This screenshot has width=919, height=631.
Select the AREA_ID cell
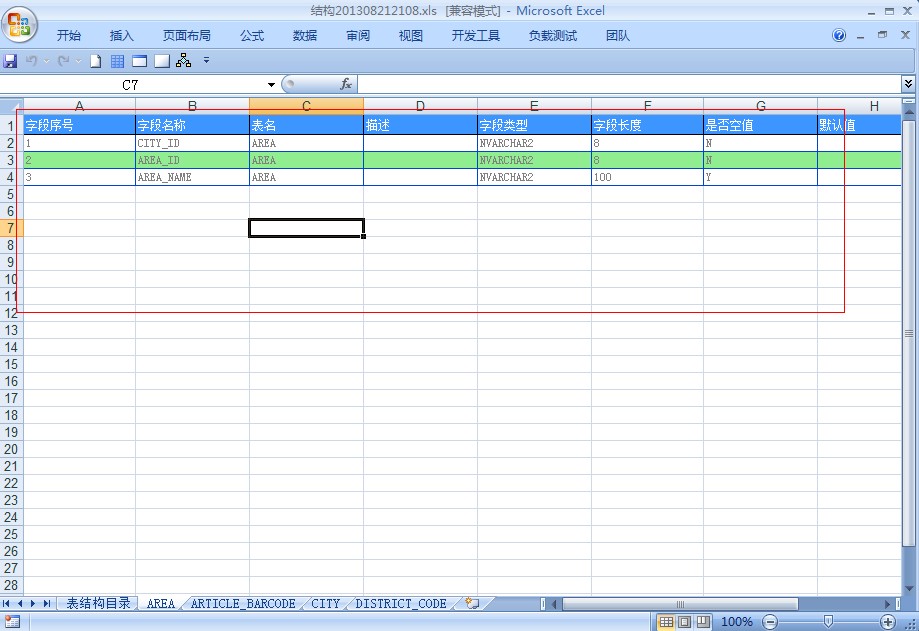pyautogui.click(x=192, y=160)
